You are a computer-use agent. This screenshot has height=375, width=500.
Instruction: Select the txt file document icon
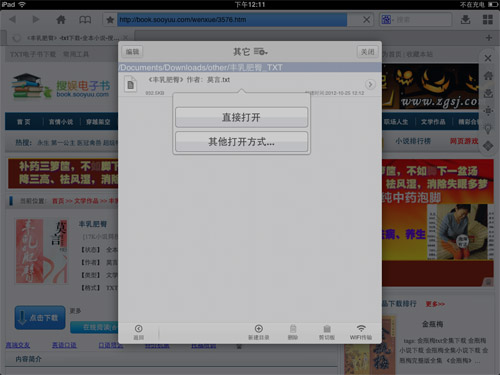[x=131, y=84]
